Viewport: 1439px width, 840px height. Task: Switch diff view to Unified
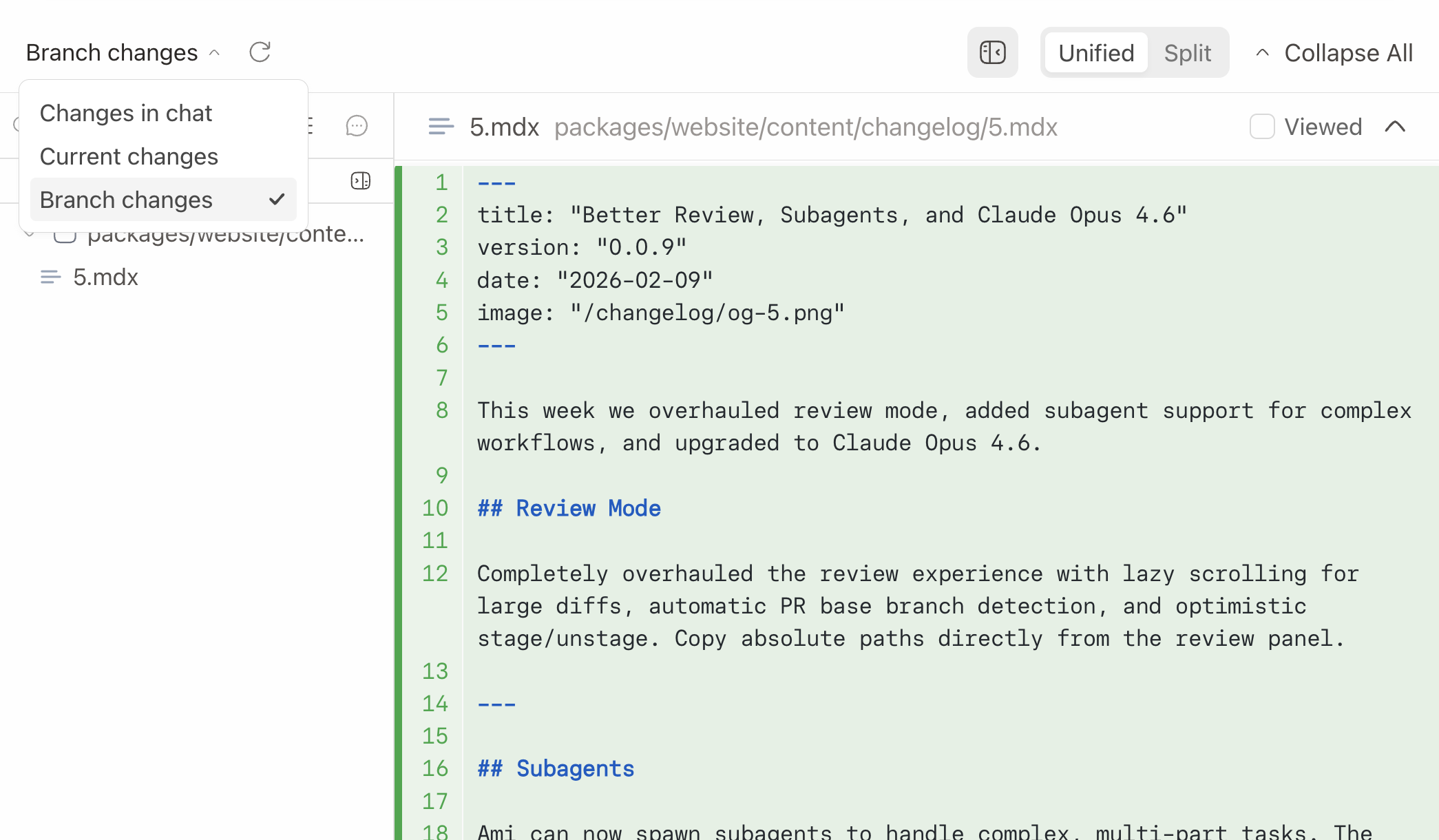(1095, 53)
